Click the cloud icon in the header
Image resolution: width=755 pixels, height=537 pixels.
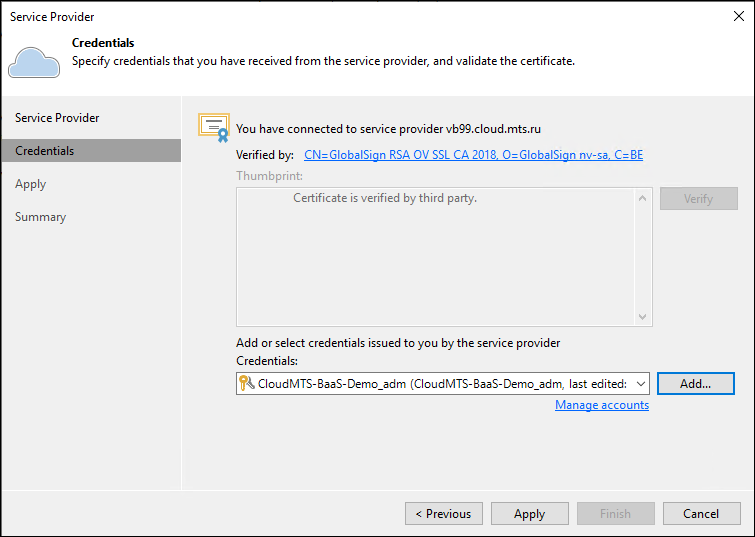(x=33, y=61)
